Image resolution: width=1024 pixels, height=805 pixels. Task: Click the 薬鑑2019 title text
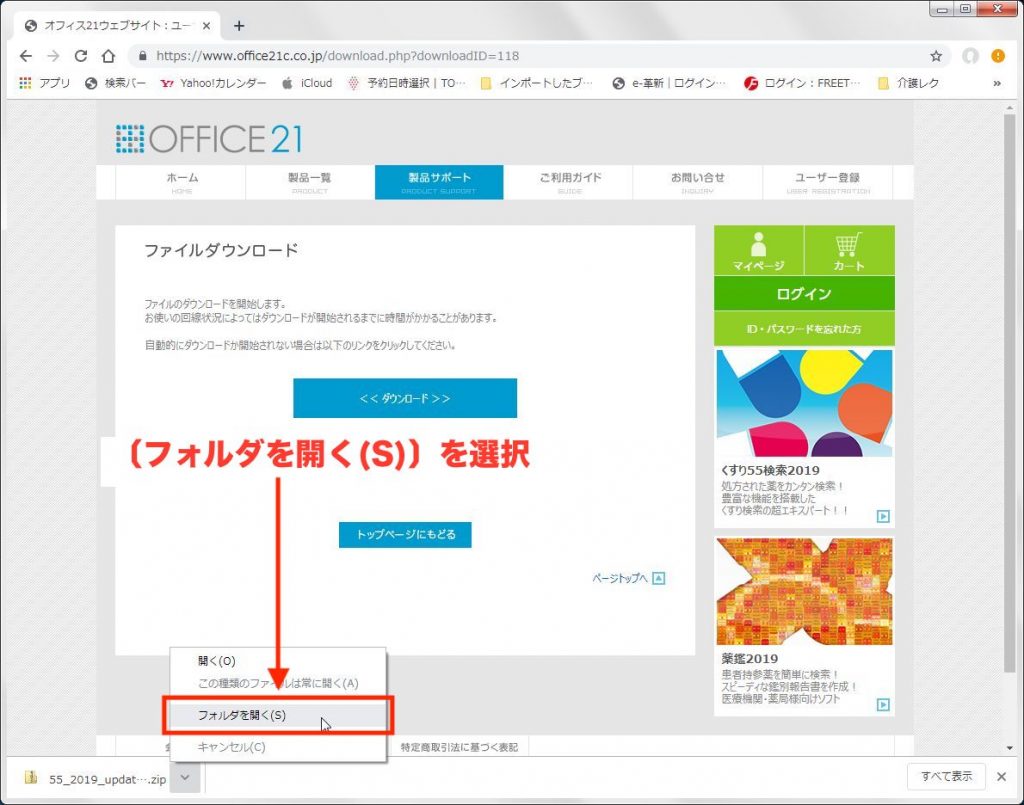tap(750, 659)
